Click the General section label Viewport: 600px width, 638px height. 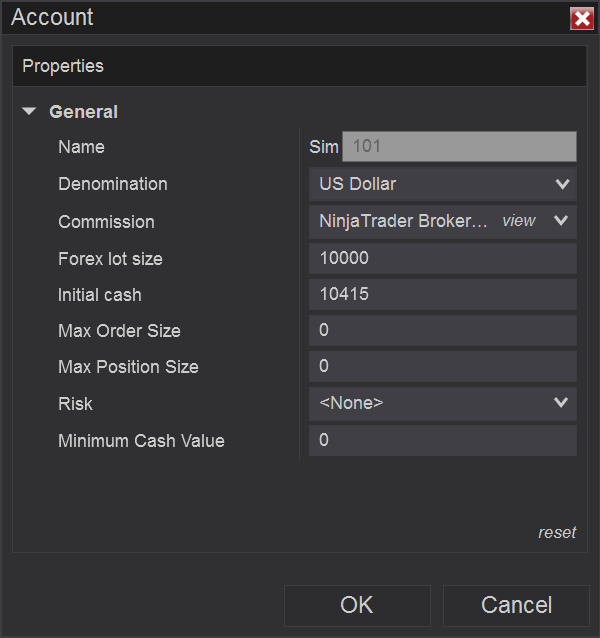[x=83, y=112]
